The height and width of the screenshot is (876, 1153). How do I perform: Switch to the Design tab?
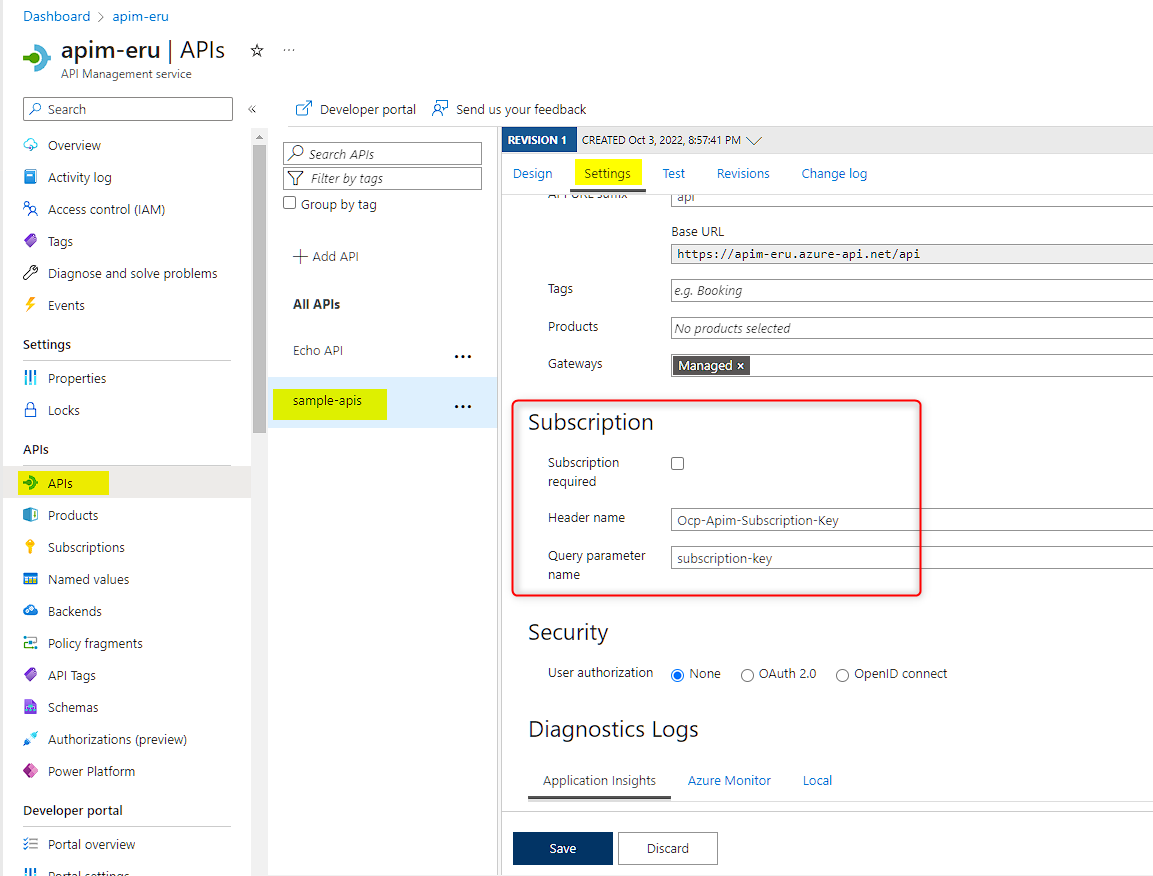point(532,174)
